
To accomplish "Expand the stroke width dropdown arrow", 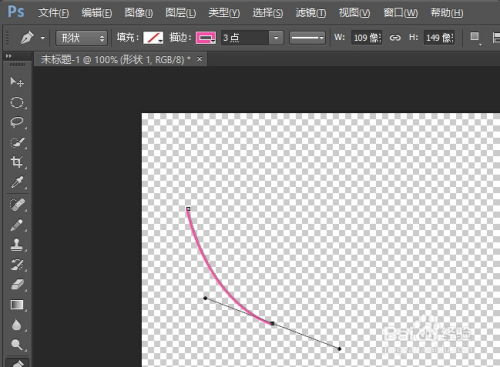I will 276,38.
